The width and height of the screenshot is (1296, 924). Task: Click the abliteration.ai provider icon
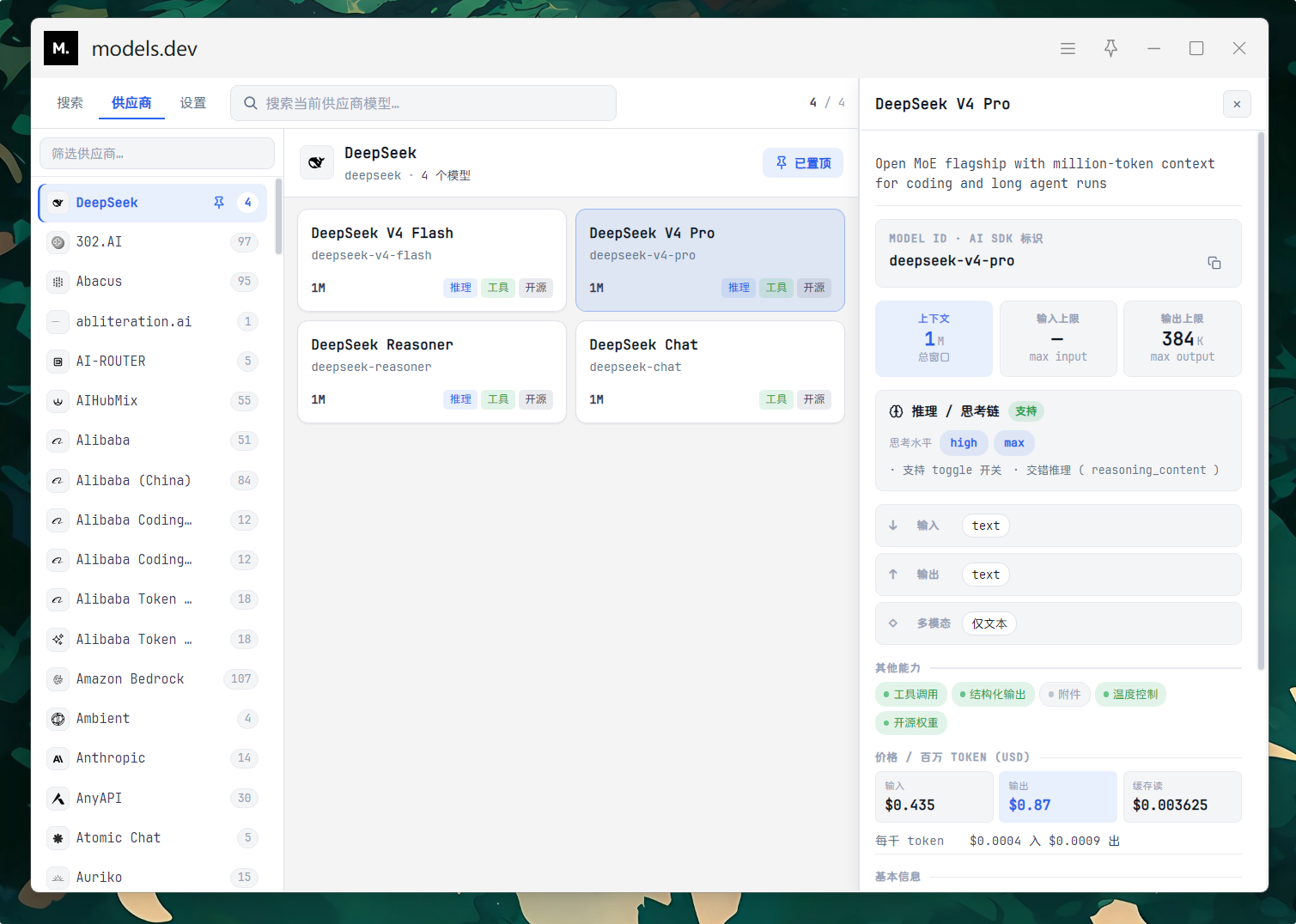click(x=58, y=322)
